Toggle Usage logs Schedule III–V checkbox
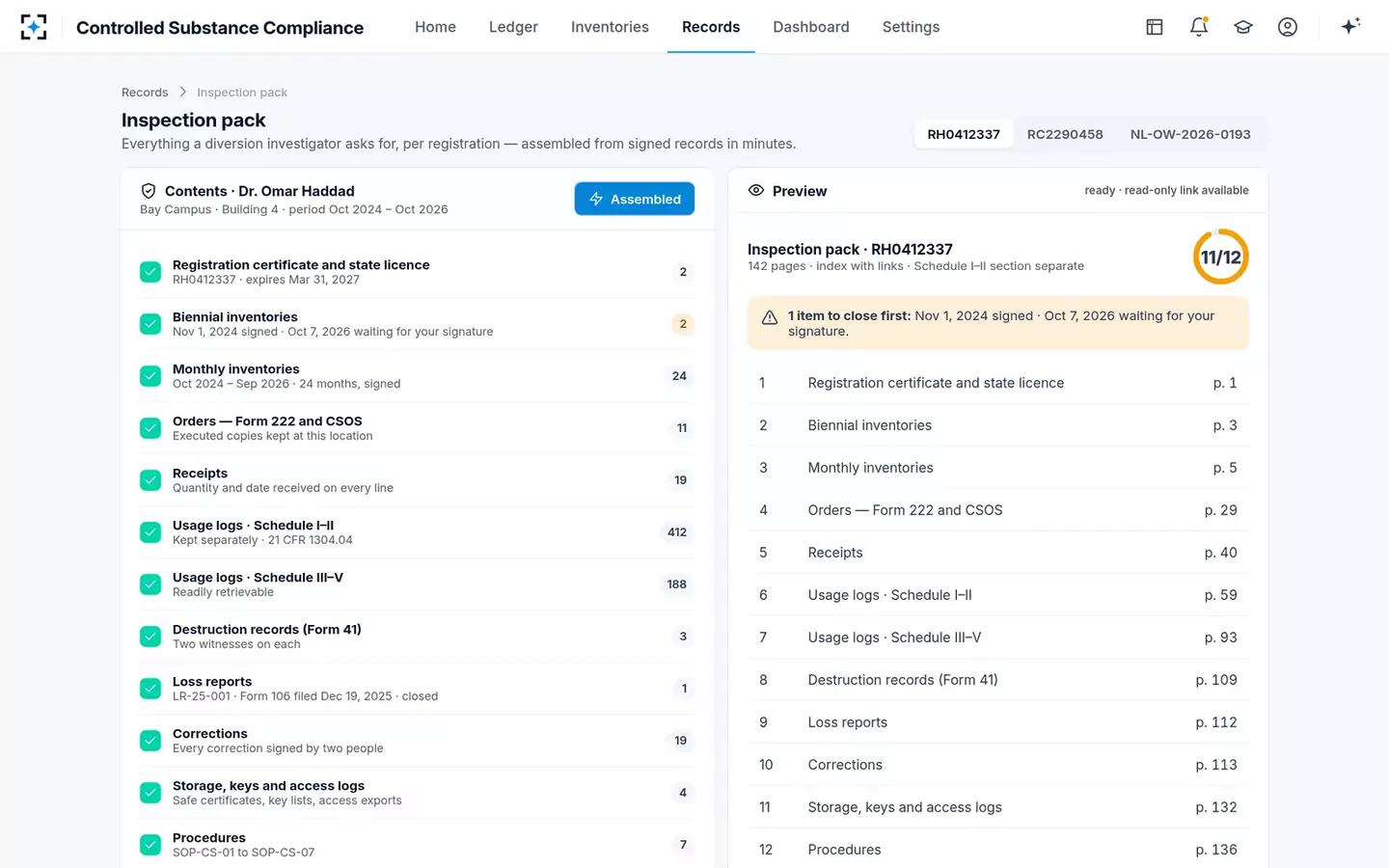The image size is (1389, 868). [150, 584]
